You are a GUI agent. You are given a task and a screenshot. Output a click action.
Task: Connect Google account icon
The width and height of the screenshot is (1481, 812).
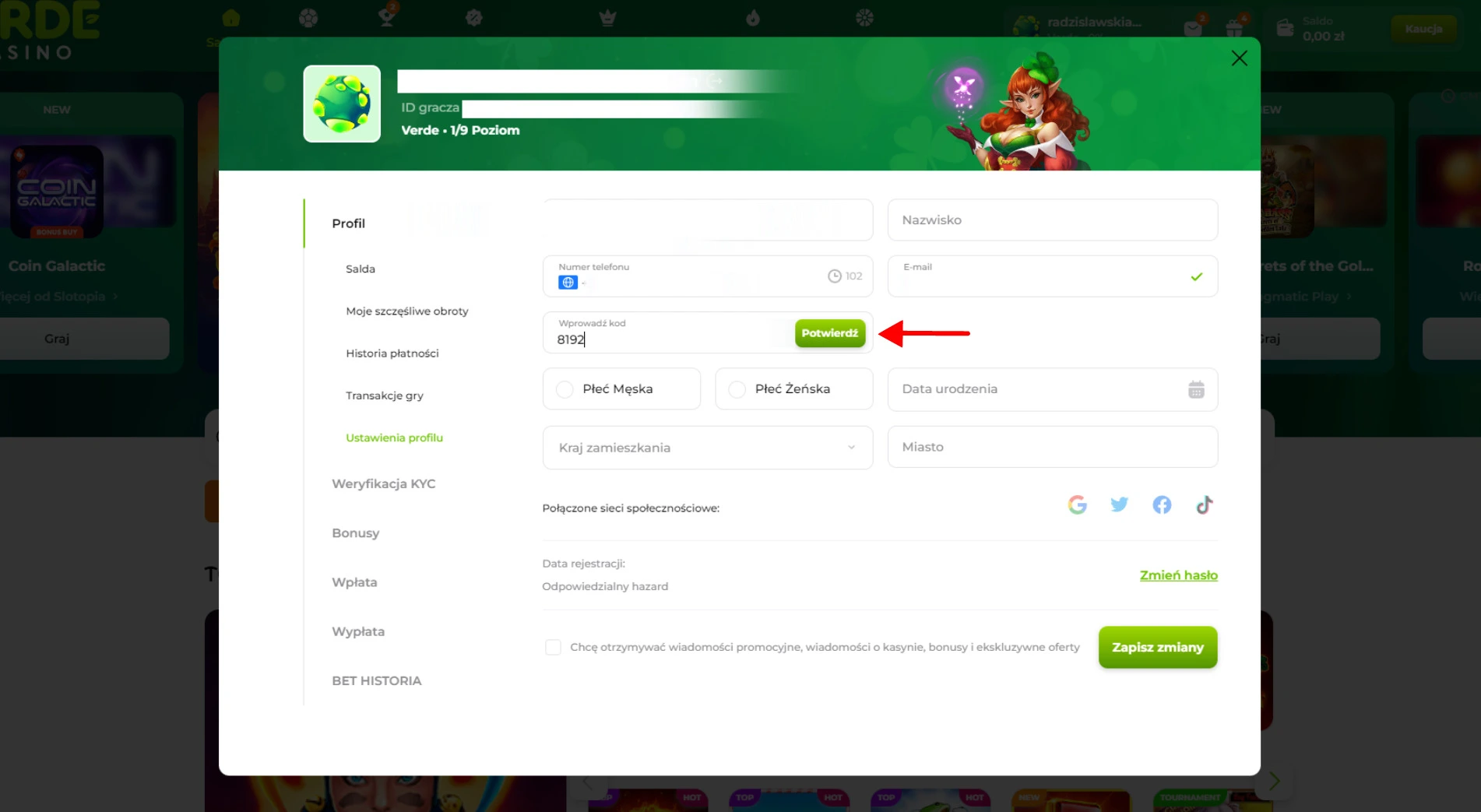(1077, 505)
